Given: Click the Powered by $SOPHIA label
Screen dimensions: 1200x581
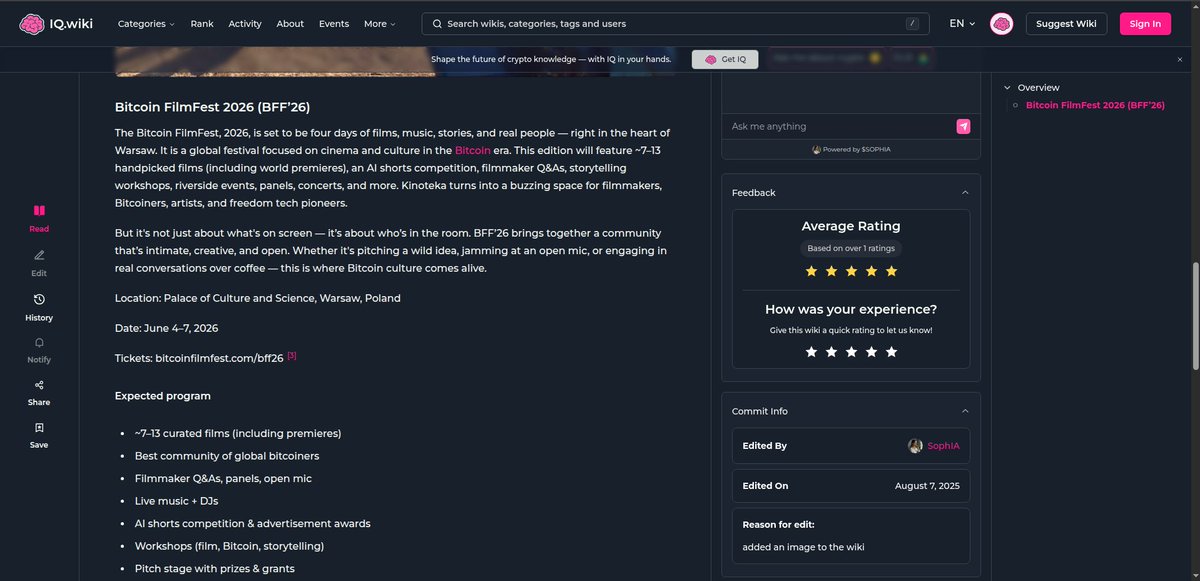Looking at the screenshot, I should 851,150.
